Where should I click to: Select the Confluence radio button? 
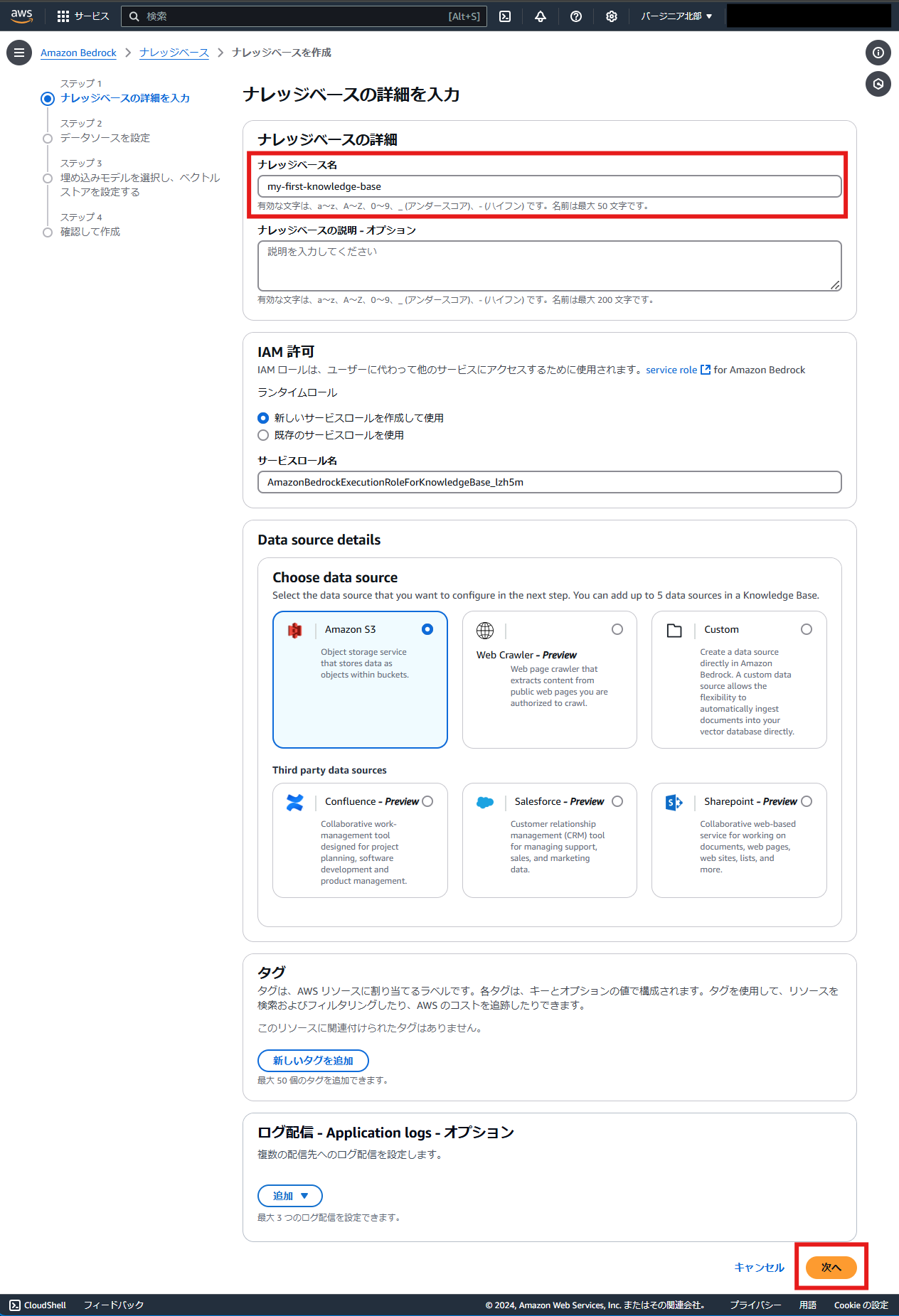pos(427,801)
